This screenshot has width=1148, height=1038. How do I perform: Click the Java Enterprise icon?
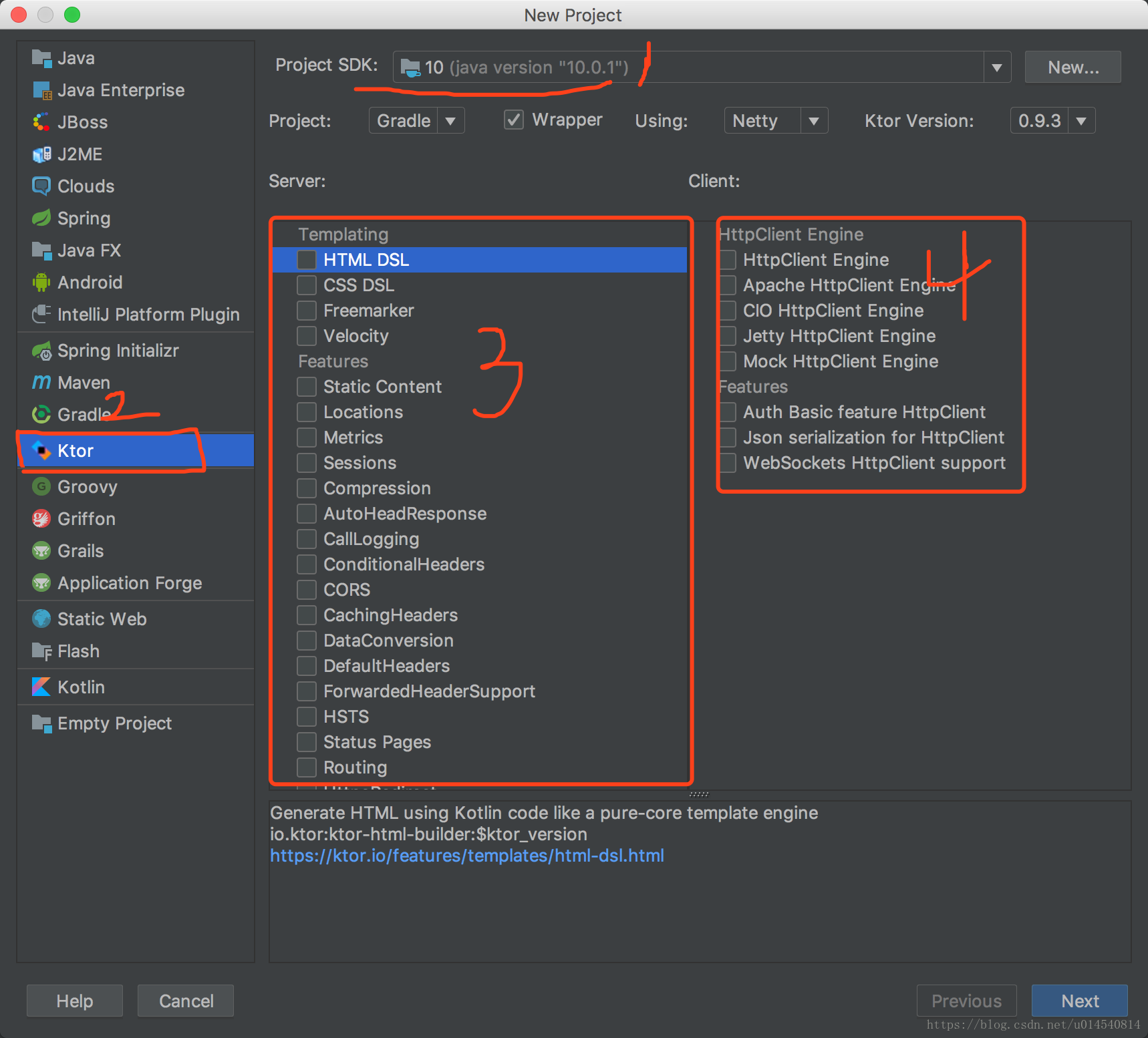coord(41,90)
